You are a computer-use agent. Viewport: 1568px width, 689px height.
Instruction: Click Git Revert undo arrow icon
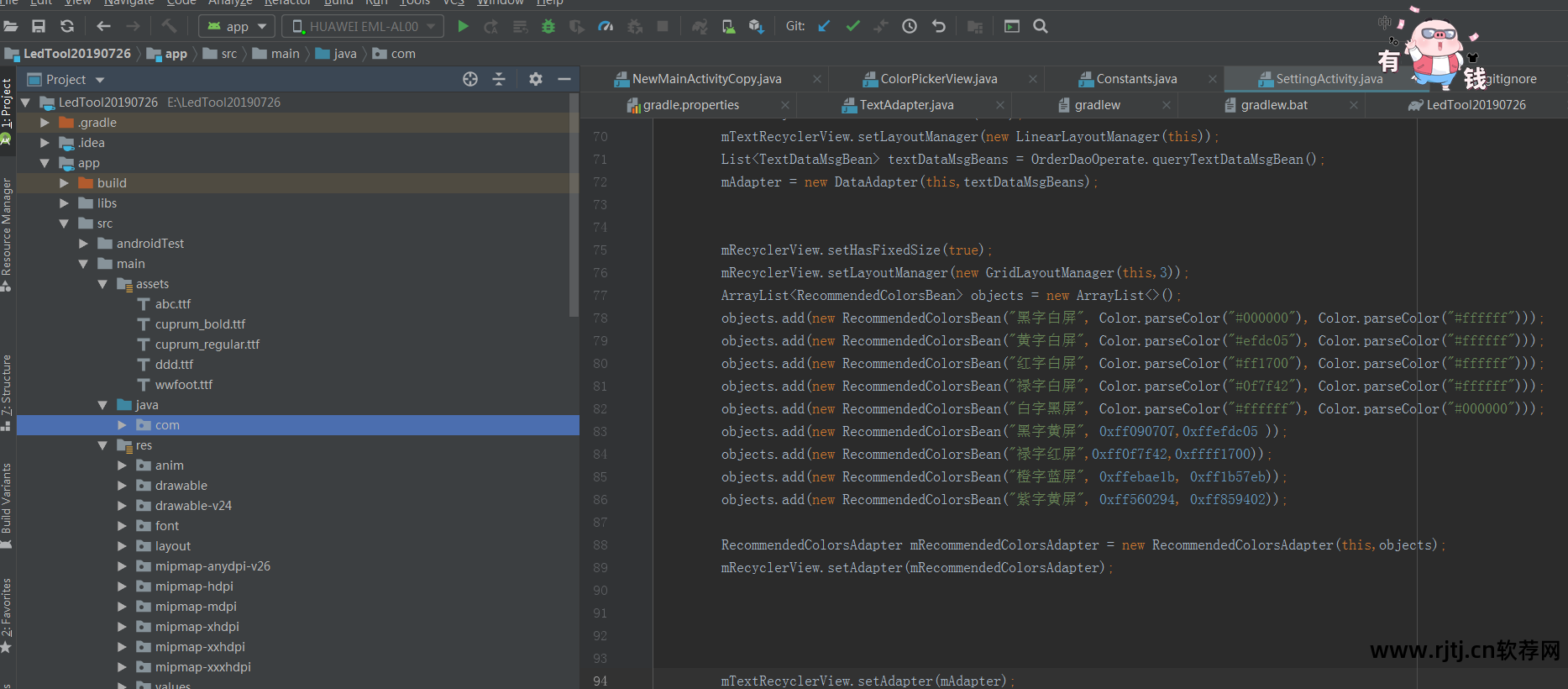[939, 27]
